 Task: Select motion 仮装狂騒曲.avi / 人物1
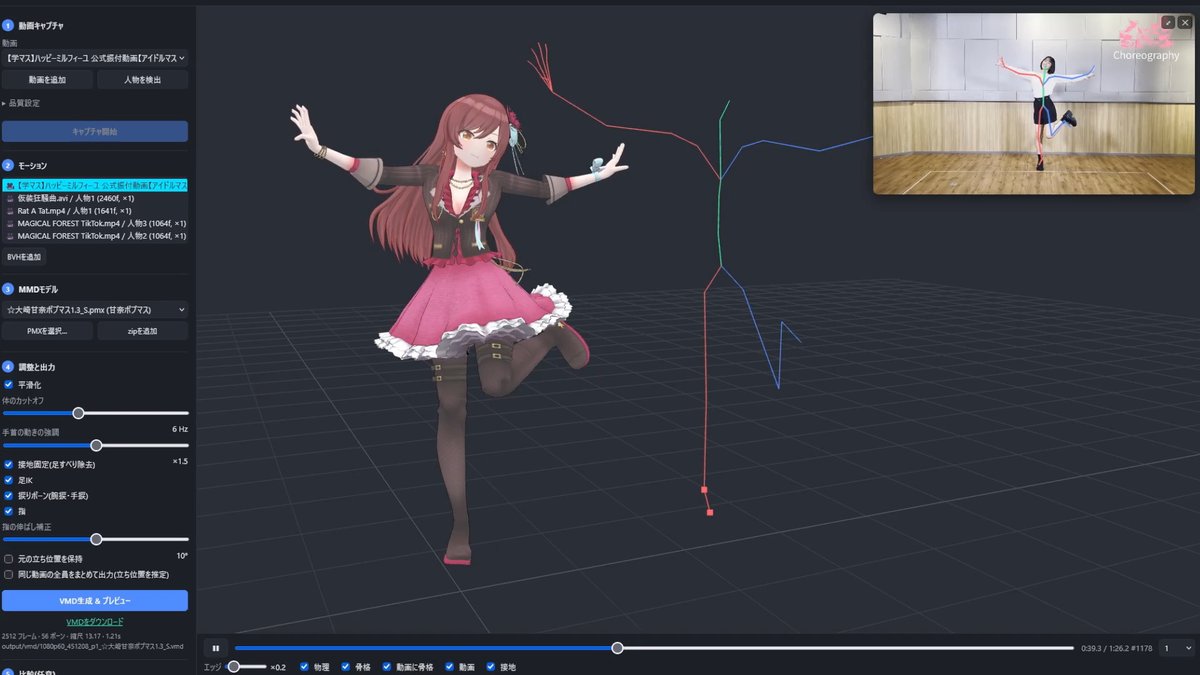point(95,198)
